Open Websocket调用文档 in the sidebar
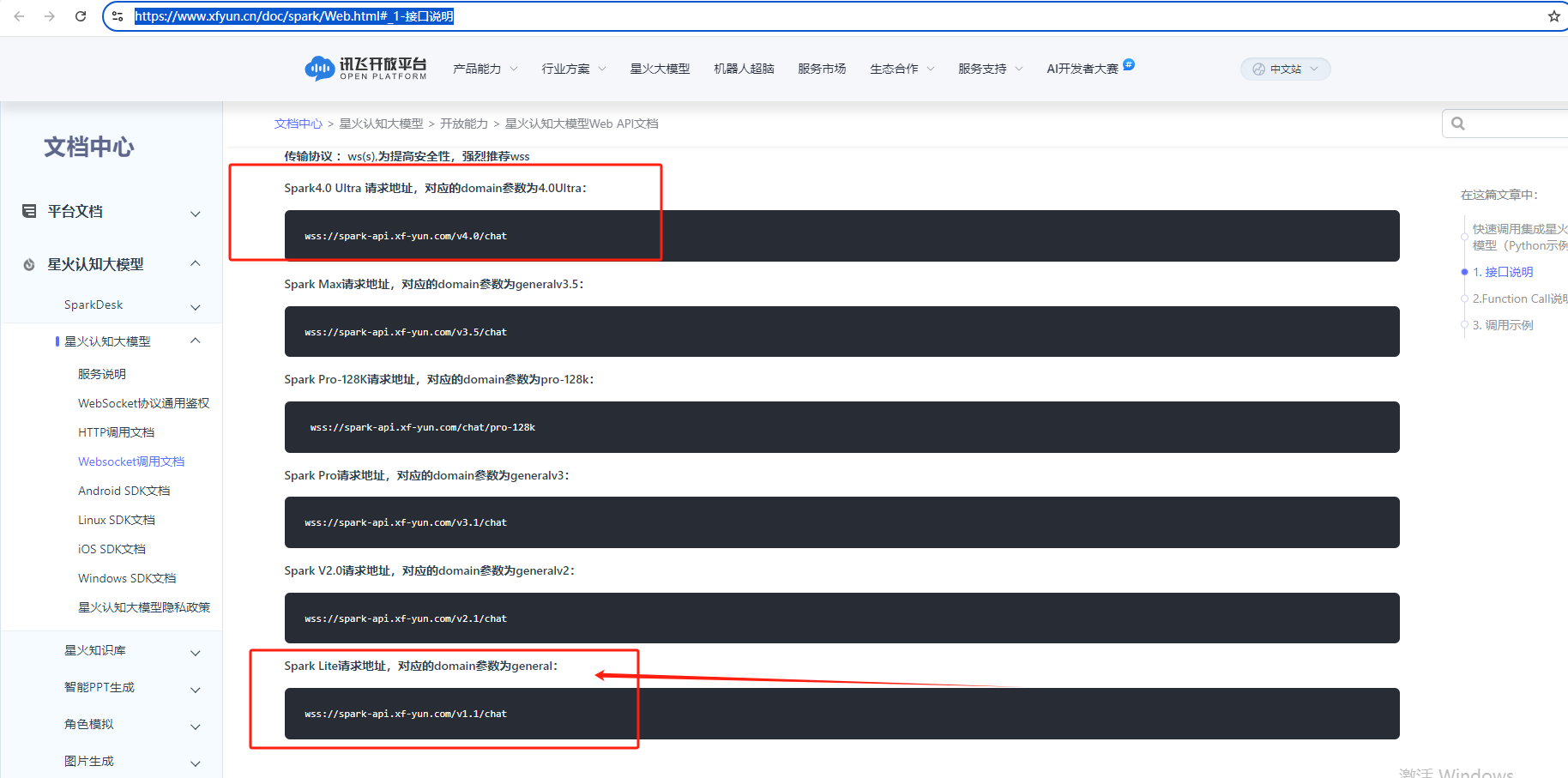Screen dimensions: 1568x778 pos(131,461)
